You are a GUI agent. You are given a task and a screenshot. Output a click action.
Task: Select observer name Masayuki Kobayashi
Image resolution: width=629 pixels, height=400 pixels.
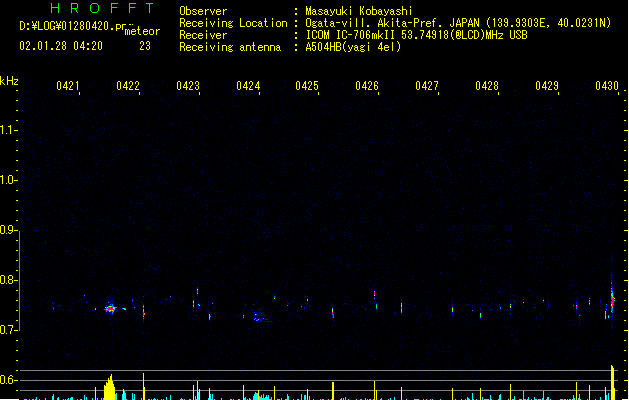click(359, 11)
